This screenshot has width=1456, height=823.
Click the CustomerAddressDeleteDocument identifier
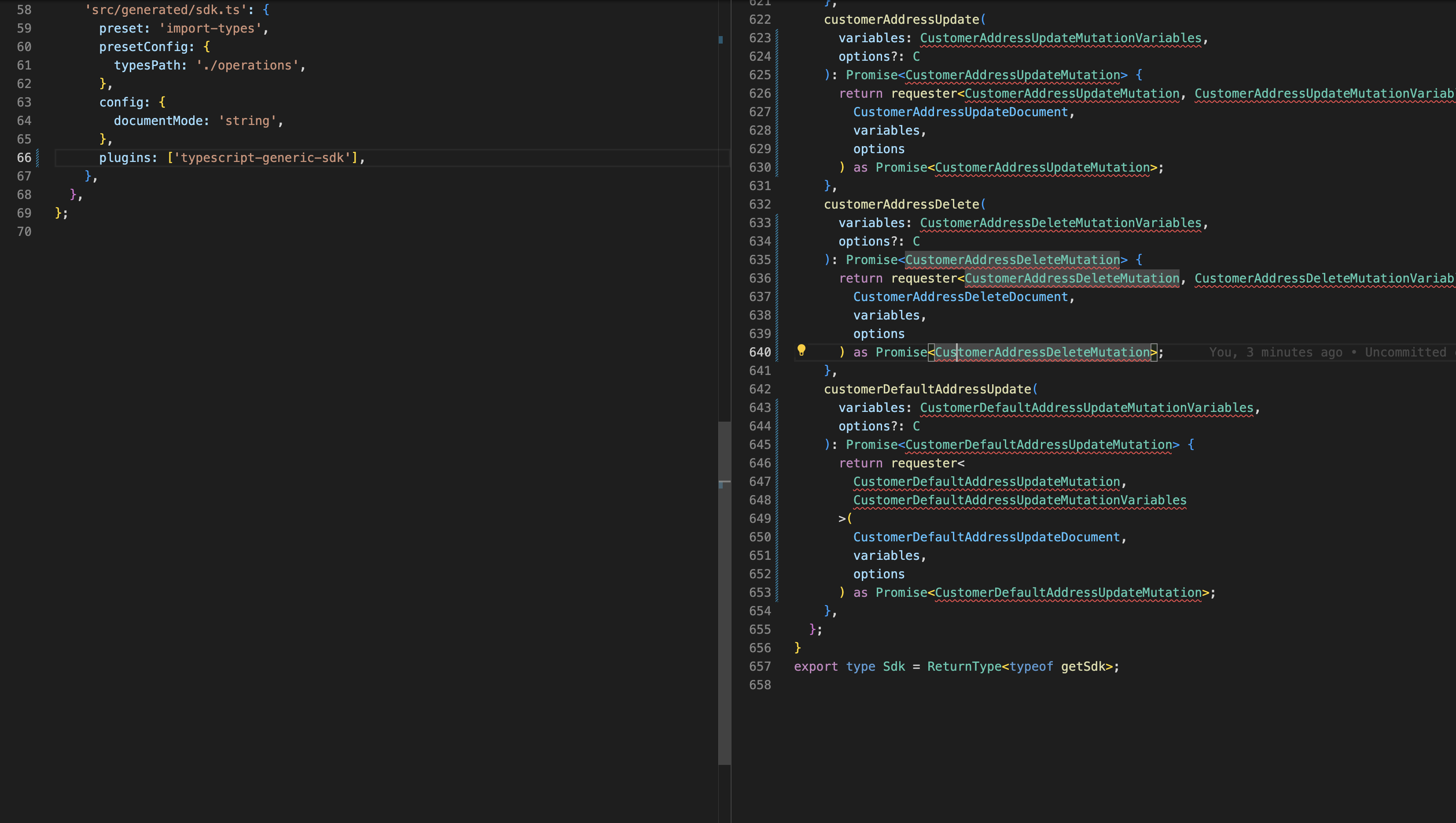point(960,297)
